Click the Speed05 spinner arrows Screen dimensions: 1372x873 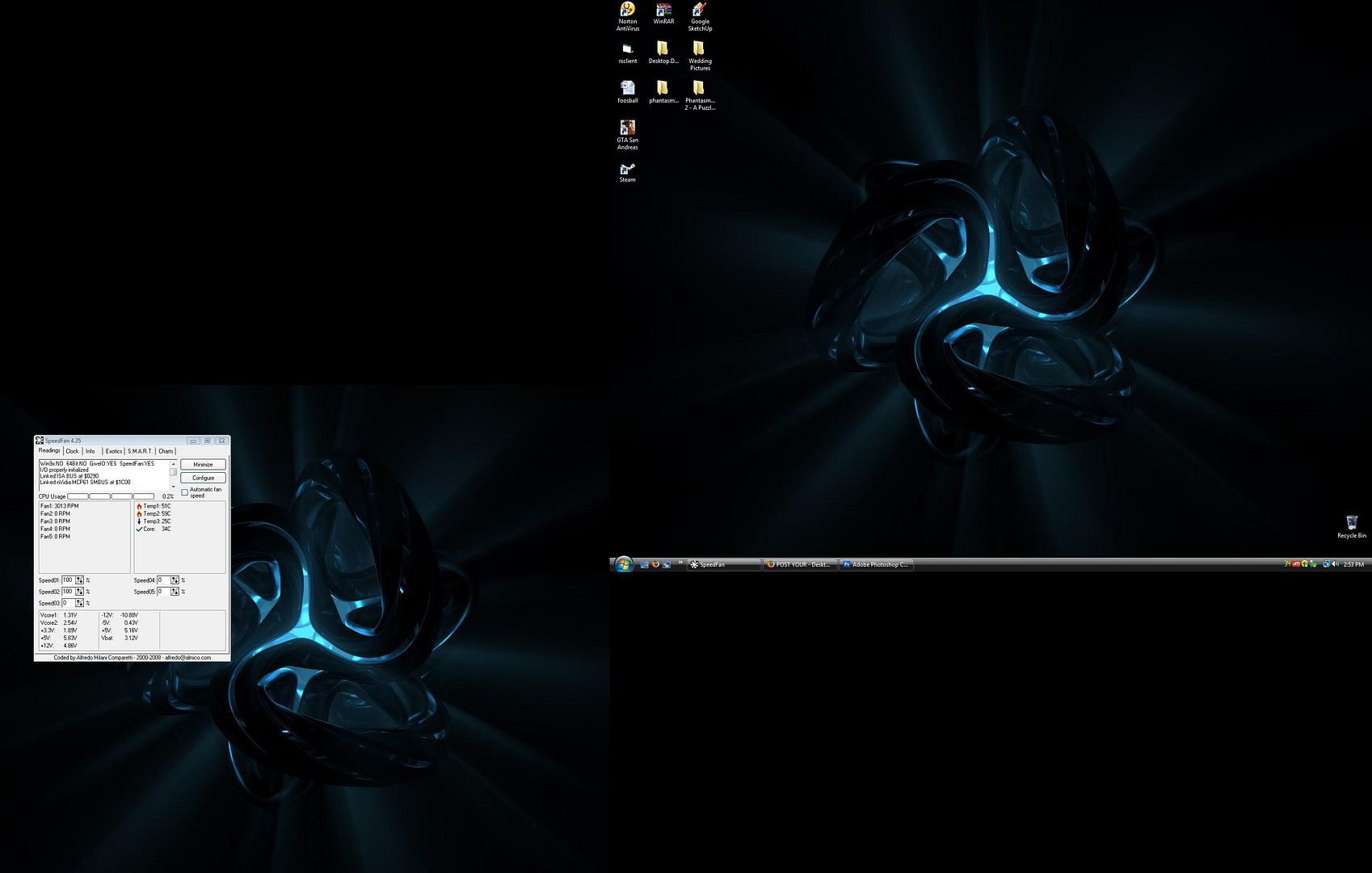click(175, 592)
